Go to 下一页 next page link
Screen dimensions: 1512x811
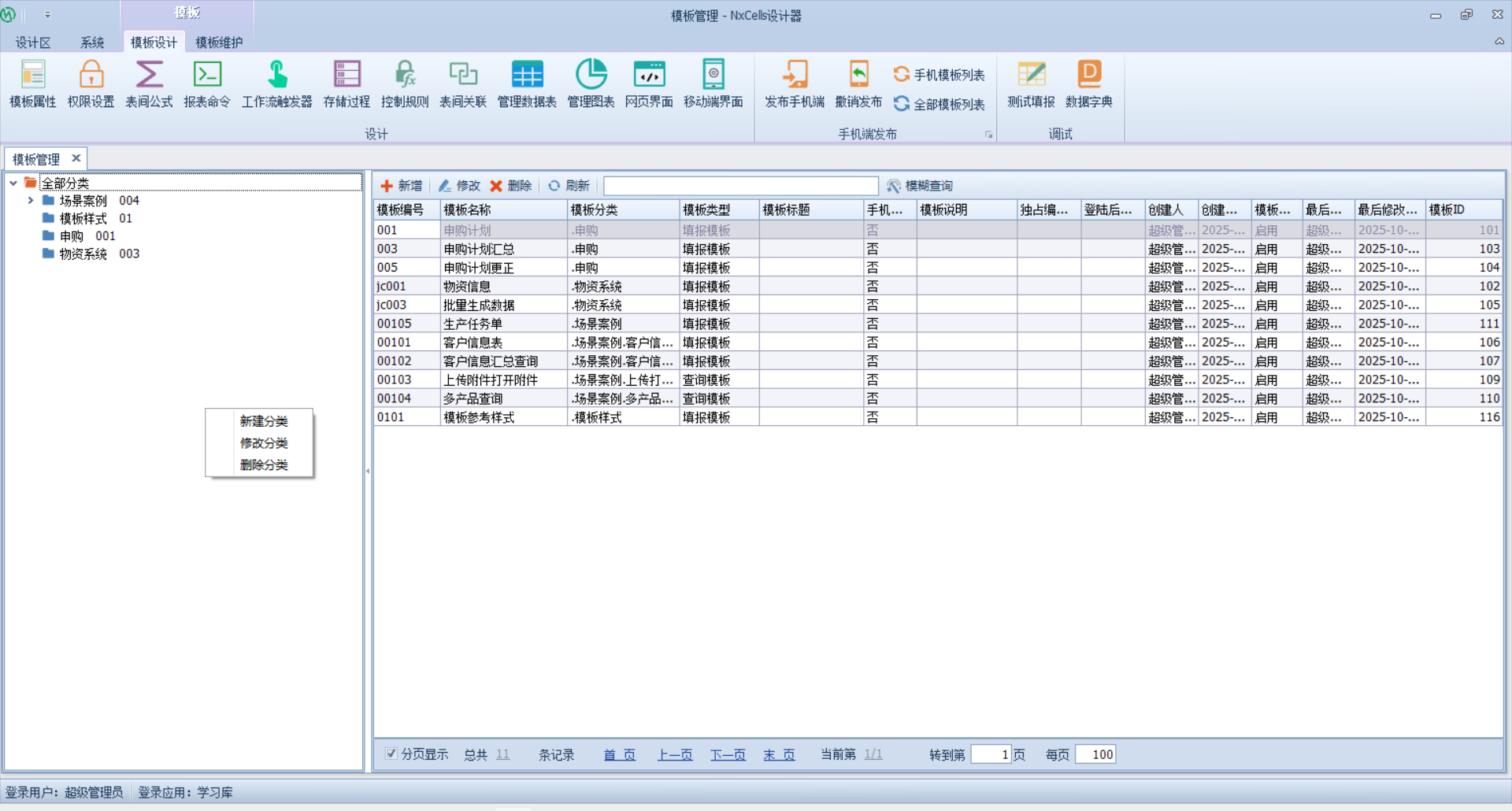(728, 754)
